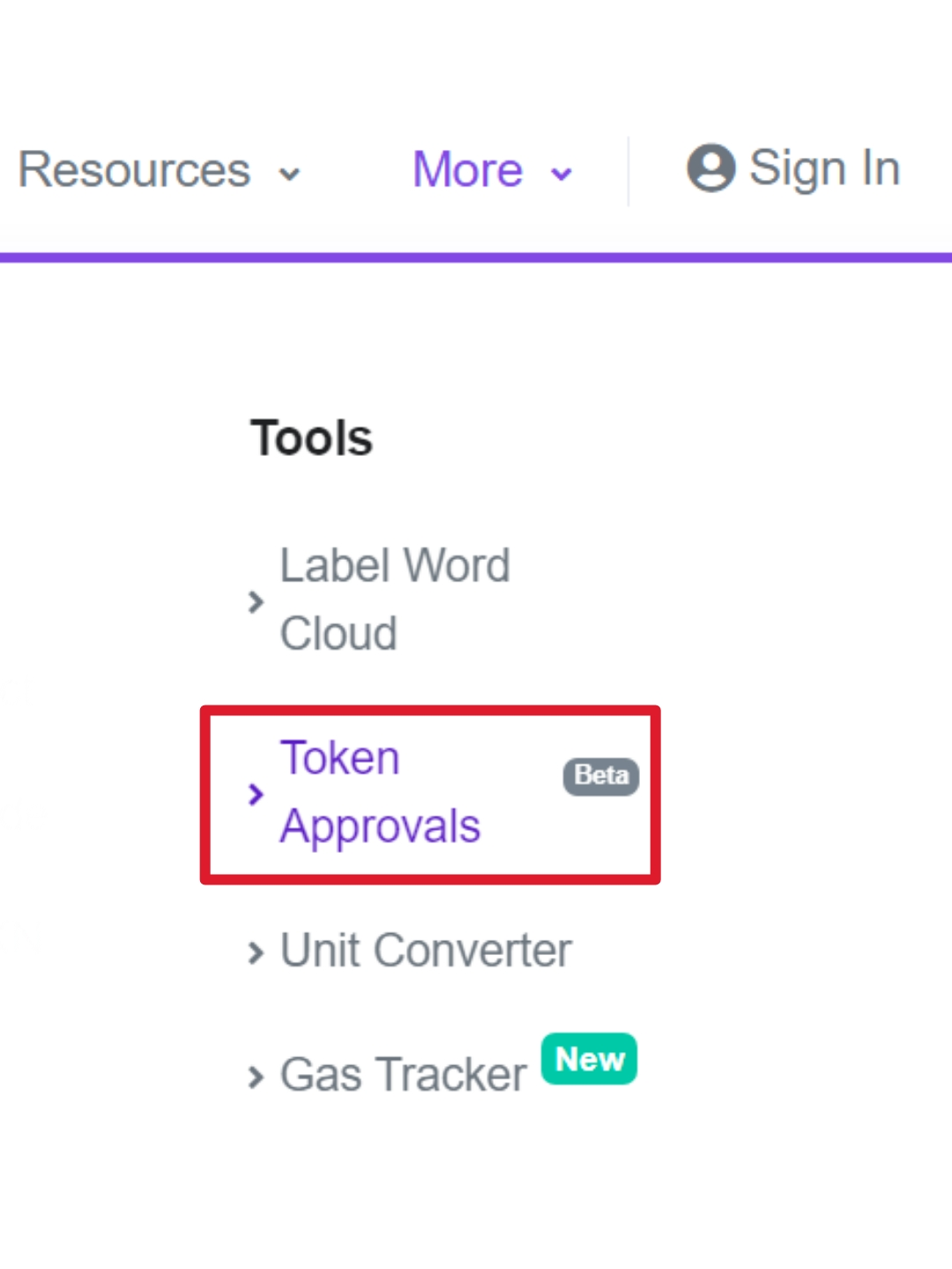Open the More menu label

click(x=467, y=169)
